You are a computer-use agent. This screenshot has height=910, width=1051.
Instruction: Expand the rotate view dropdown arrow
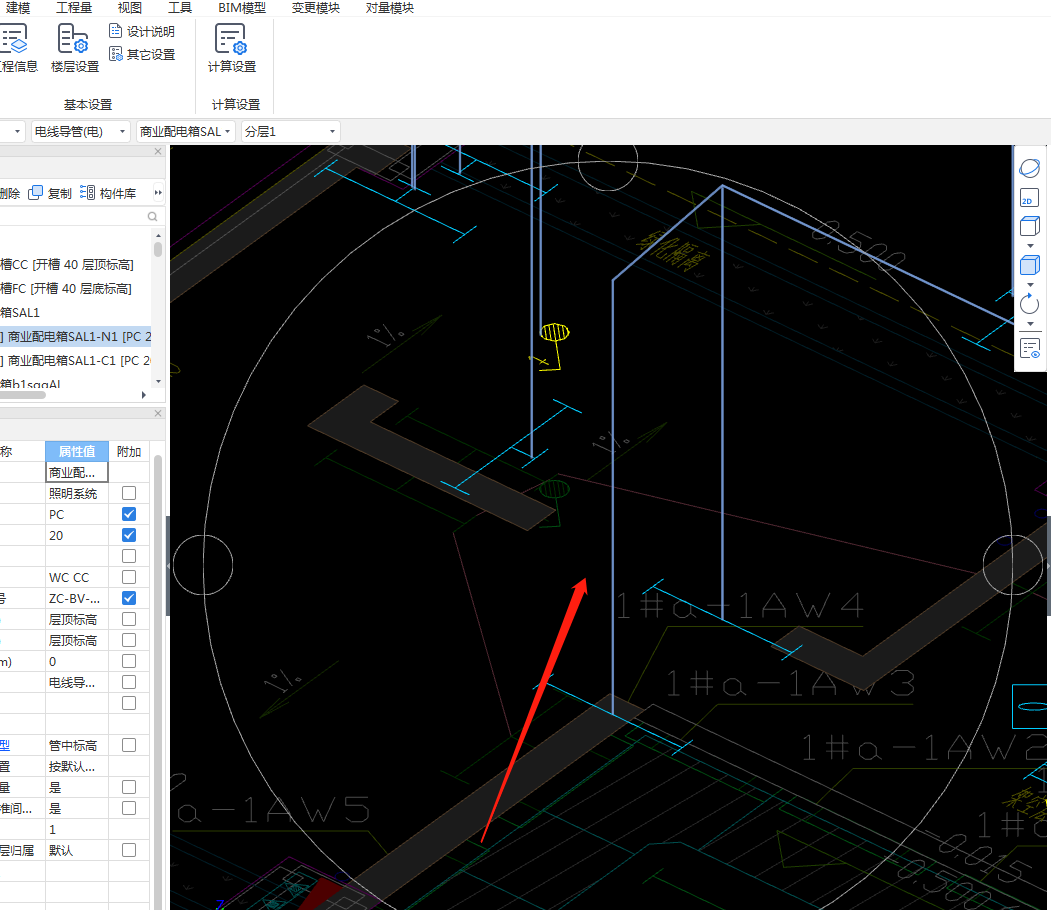pos(1030,324)
